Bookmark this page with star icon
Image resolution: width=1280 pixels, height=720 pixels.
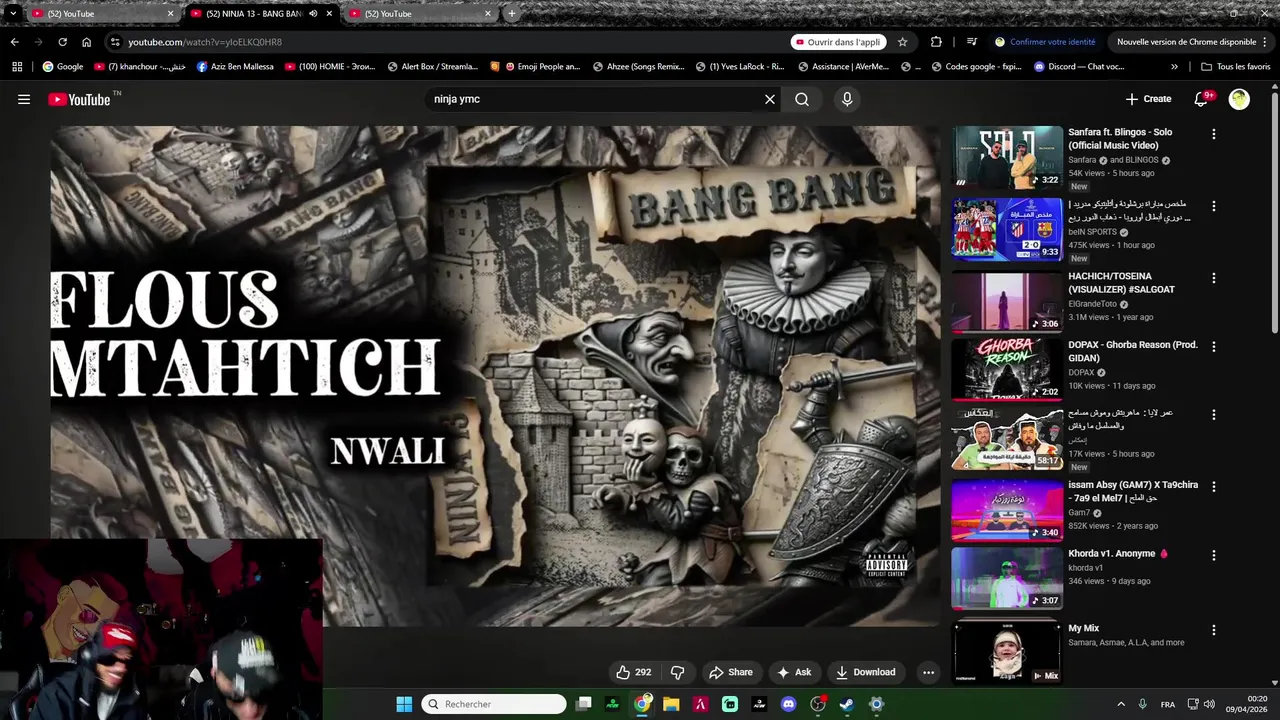[902, 42]
